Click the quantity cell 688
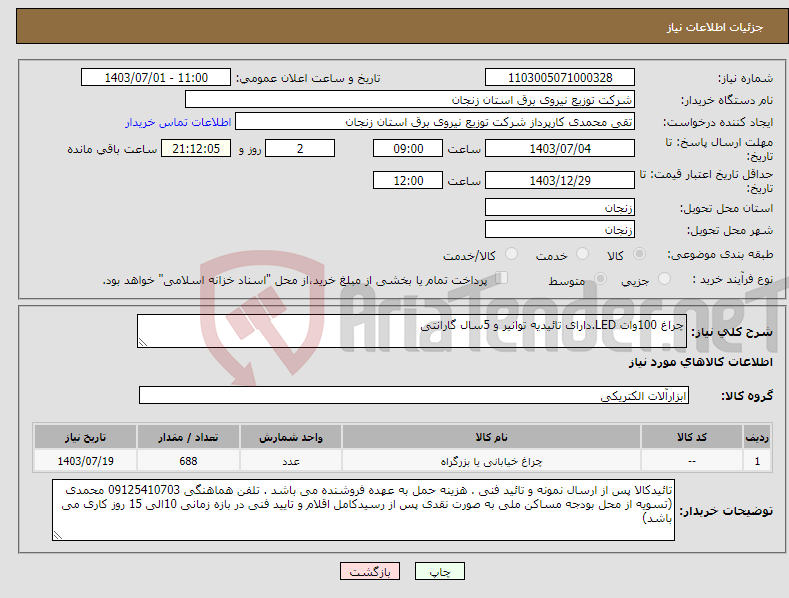789x598 pixels. coord(188,461)
